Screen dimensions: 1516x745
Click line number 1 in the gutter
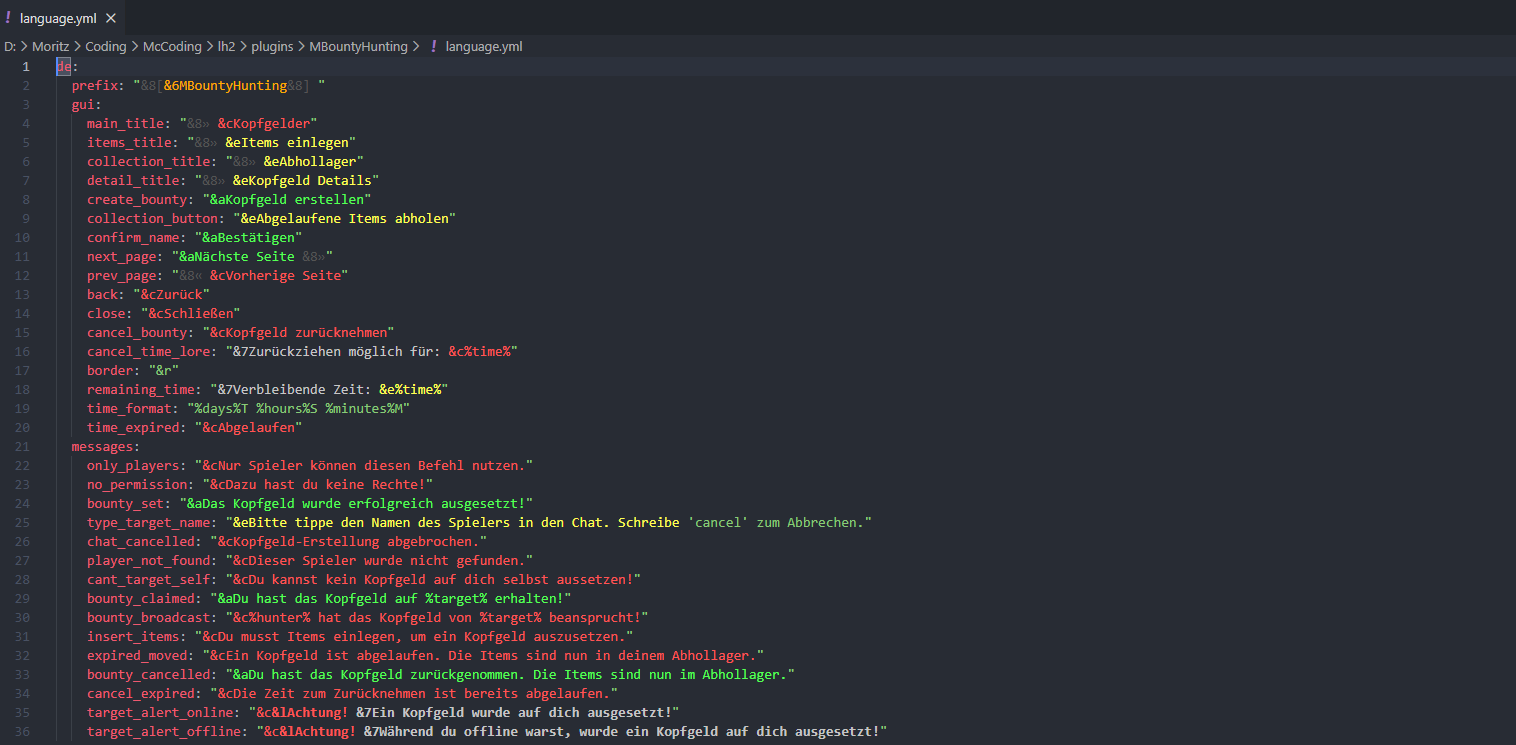coord(26,66)
